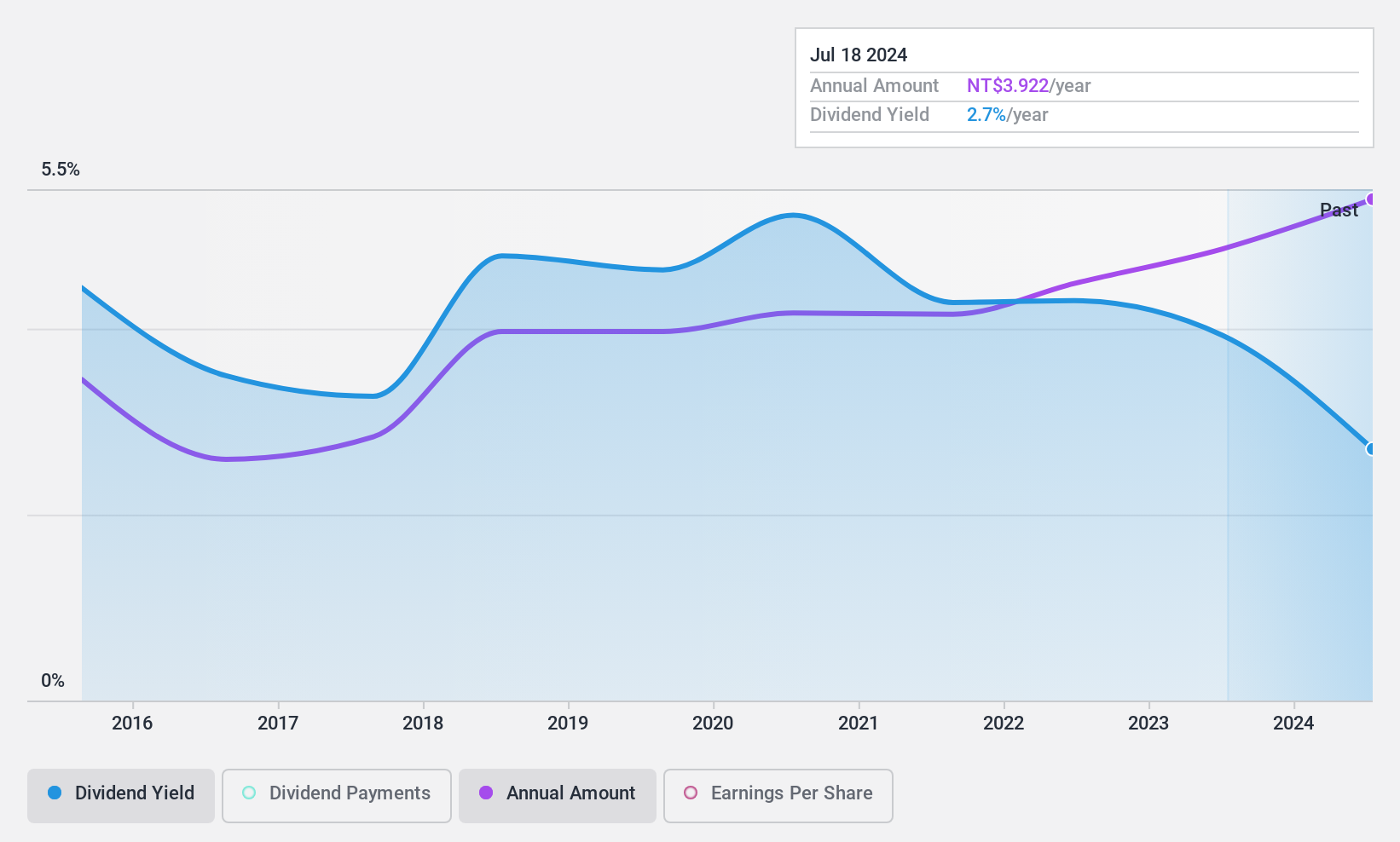Select the blue Dividend Yield end marker
1400x842 pixels.
click(x=1372, y=449)
